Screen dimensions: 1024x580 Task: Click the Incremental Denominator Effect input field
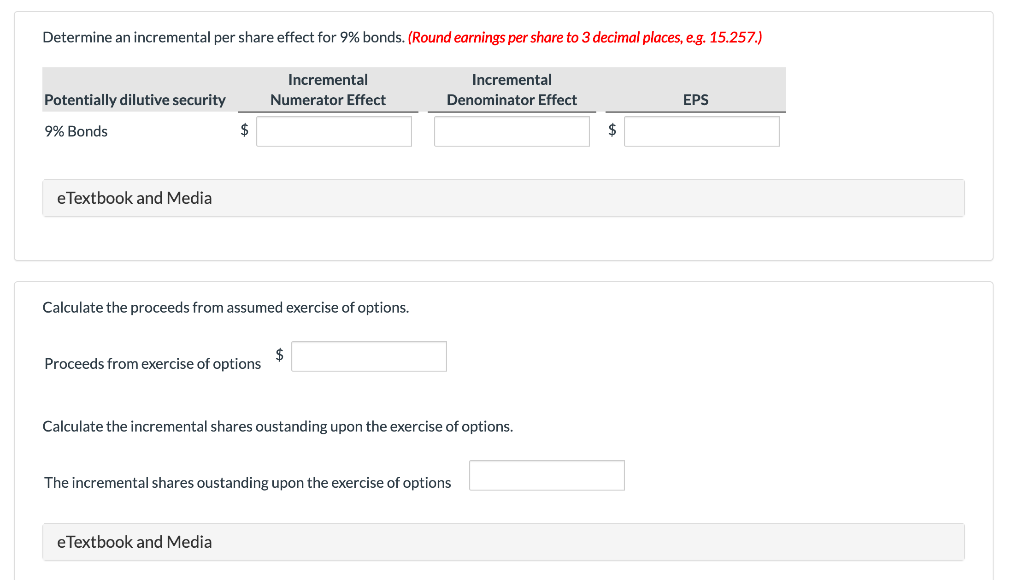click(x=511, y=131)
